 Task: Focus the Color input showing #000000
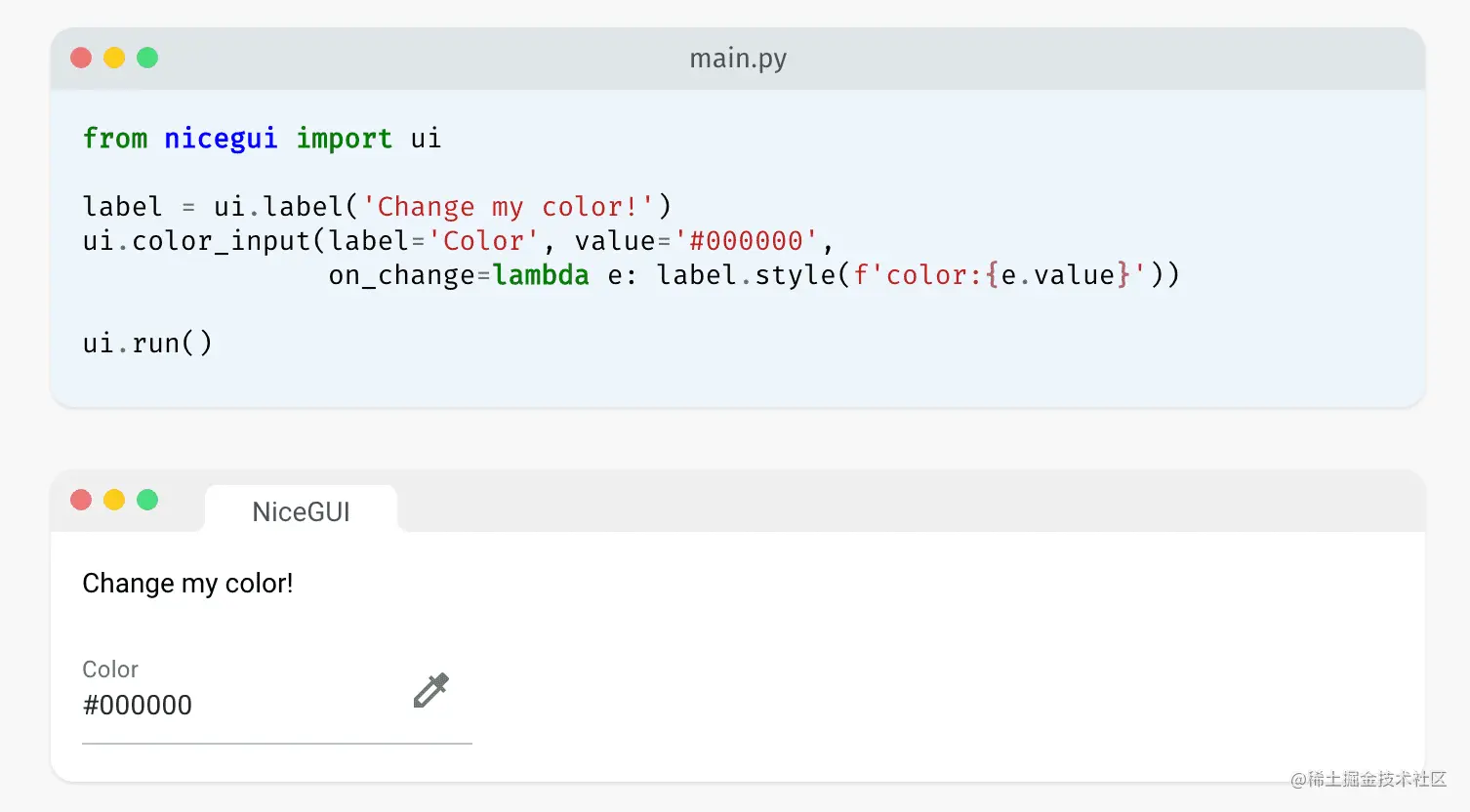[234, 706]
